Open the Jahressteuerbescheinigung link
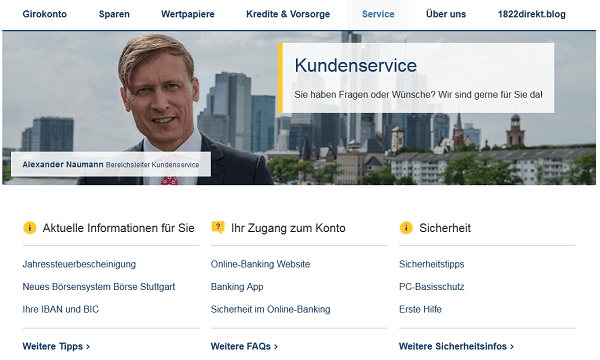 coord(79,264)
